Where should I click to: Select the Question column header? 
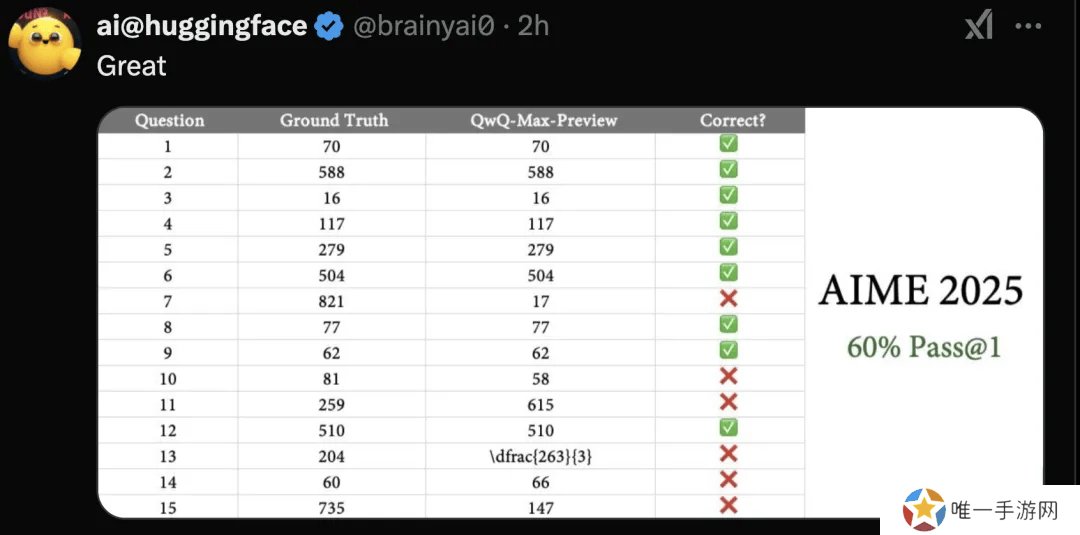coord(169,120)
